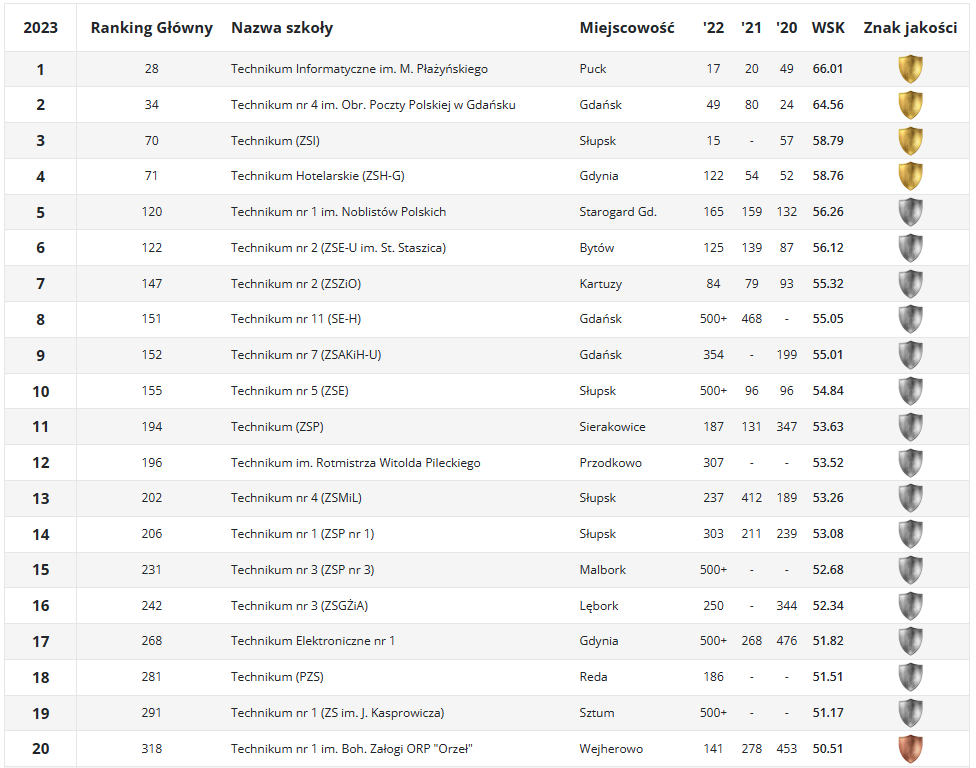Select Technikum nr 1 im. Boh. Załogi ORP "Orzeł"

352,749
